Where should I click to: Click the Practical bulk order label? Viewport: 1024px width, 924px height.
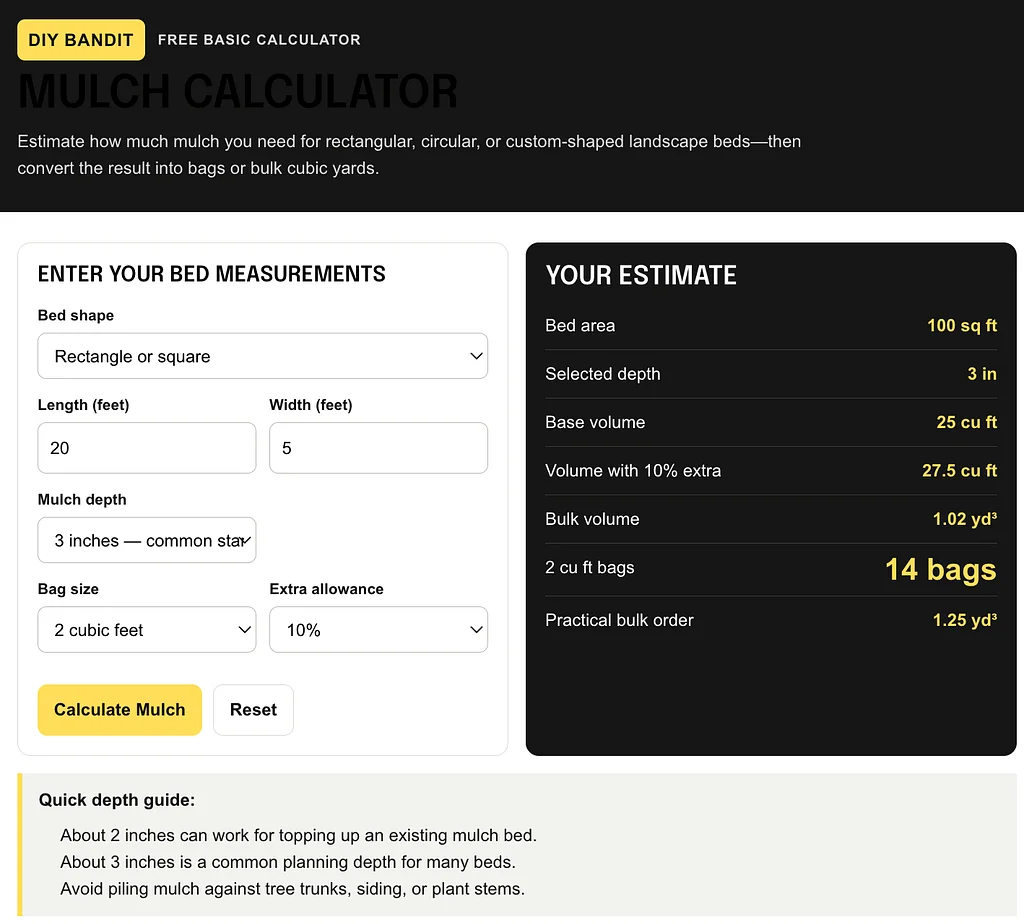pyautogui.click(x=619, y=620)
